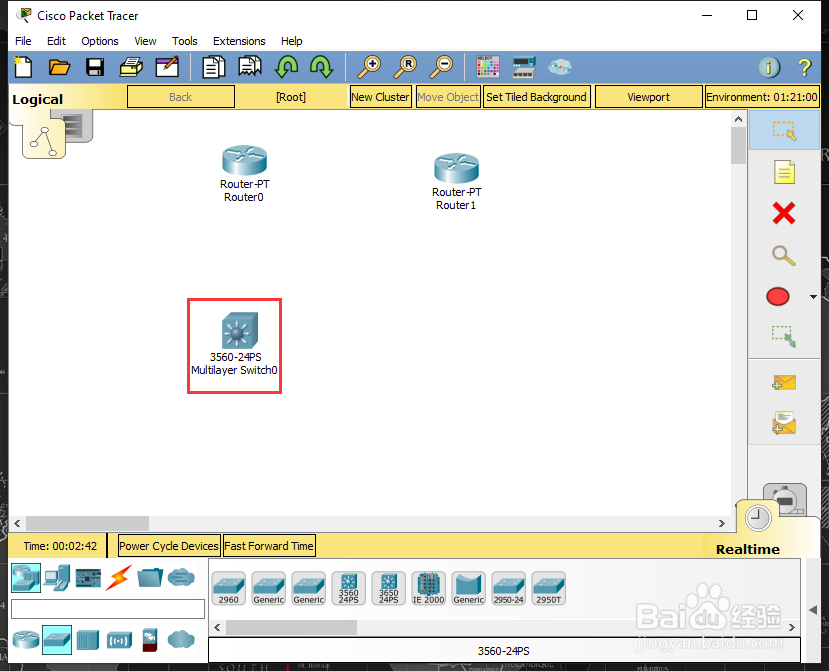Choose End Devices category icon
This screenshot has height=671, width=829.
57,577
